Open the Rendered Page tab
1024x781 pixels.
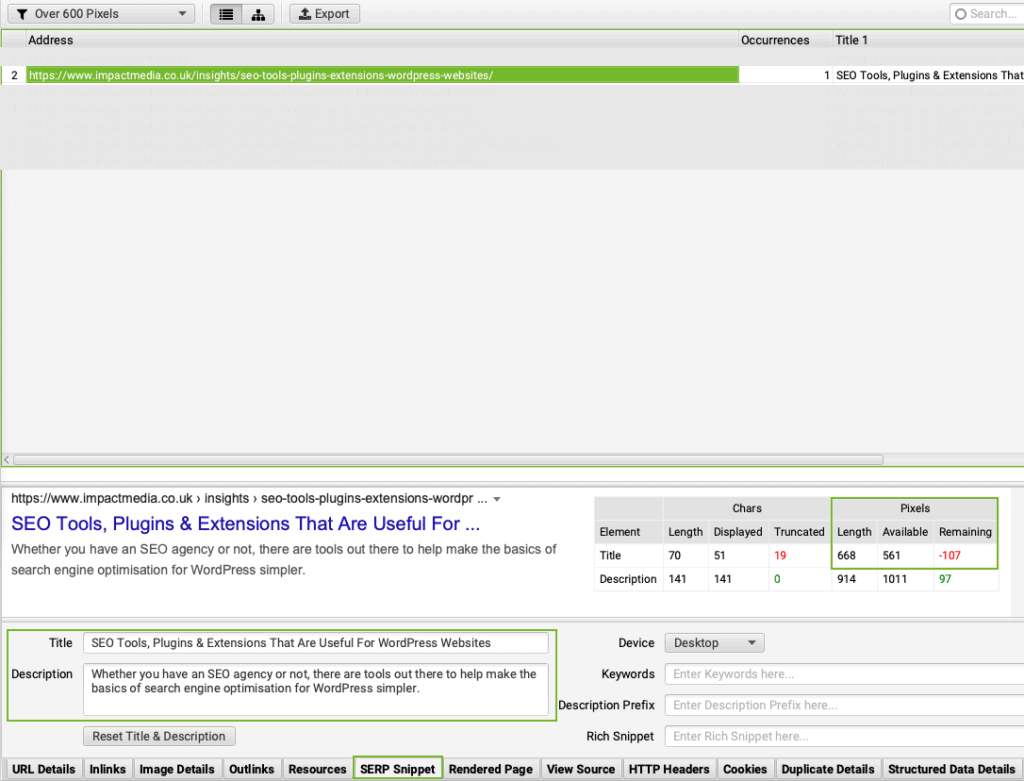pyautogui.click(x=490, y=769)
